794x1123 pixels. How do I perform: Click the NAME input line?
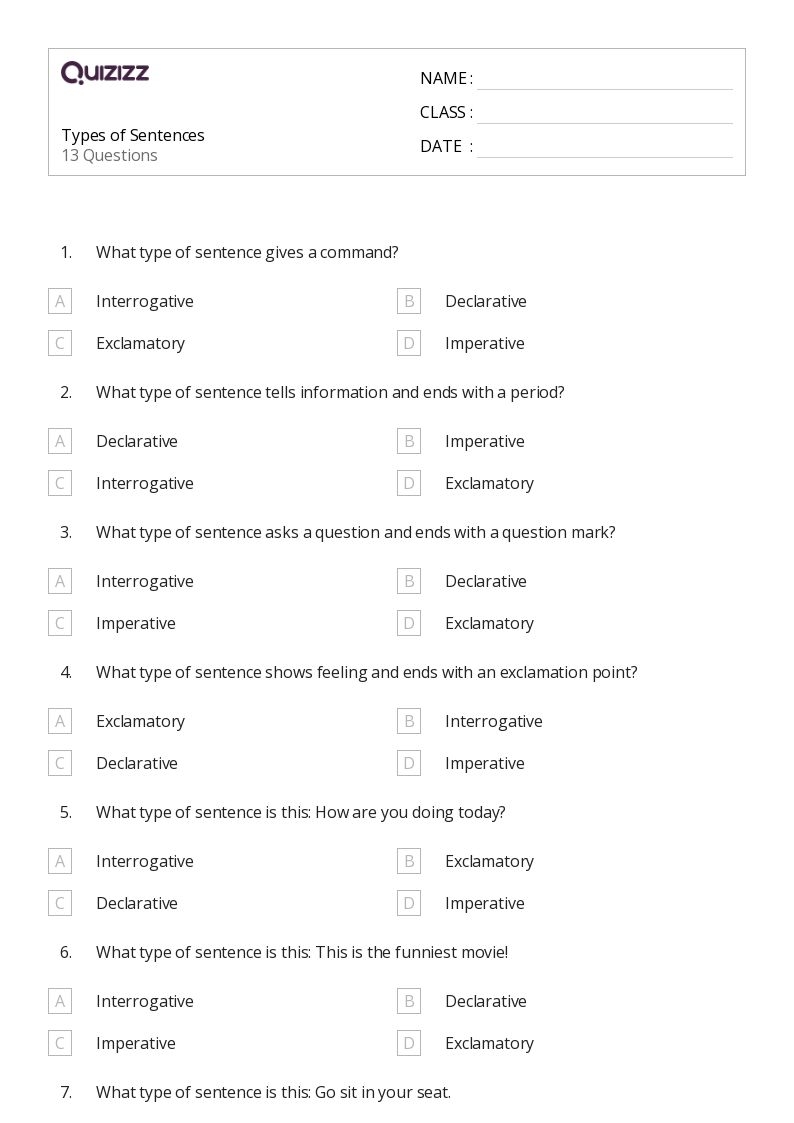(604, 79)
